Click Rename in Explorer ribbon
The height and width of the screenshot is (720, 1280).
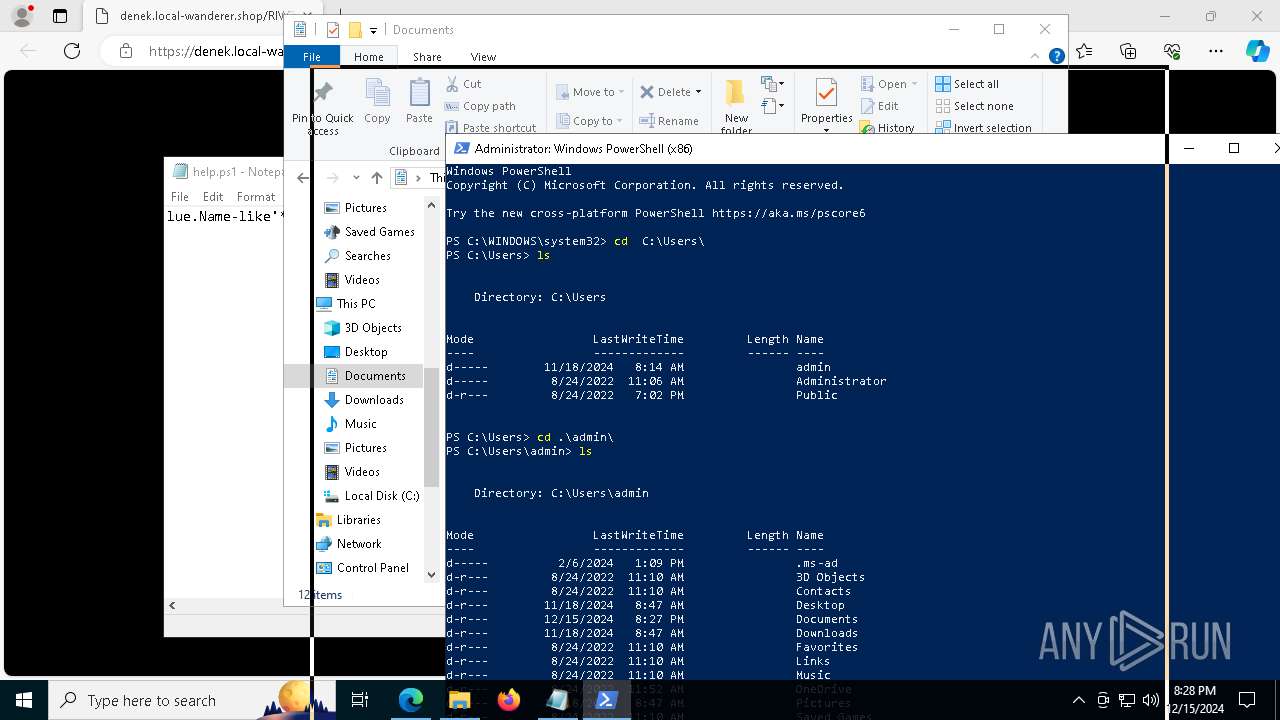pos(670,121)
